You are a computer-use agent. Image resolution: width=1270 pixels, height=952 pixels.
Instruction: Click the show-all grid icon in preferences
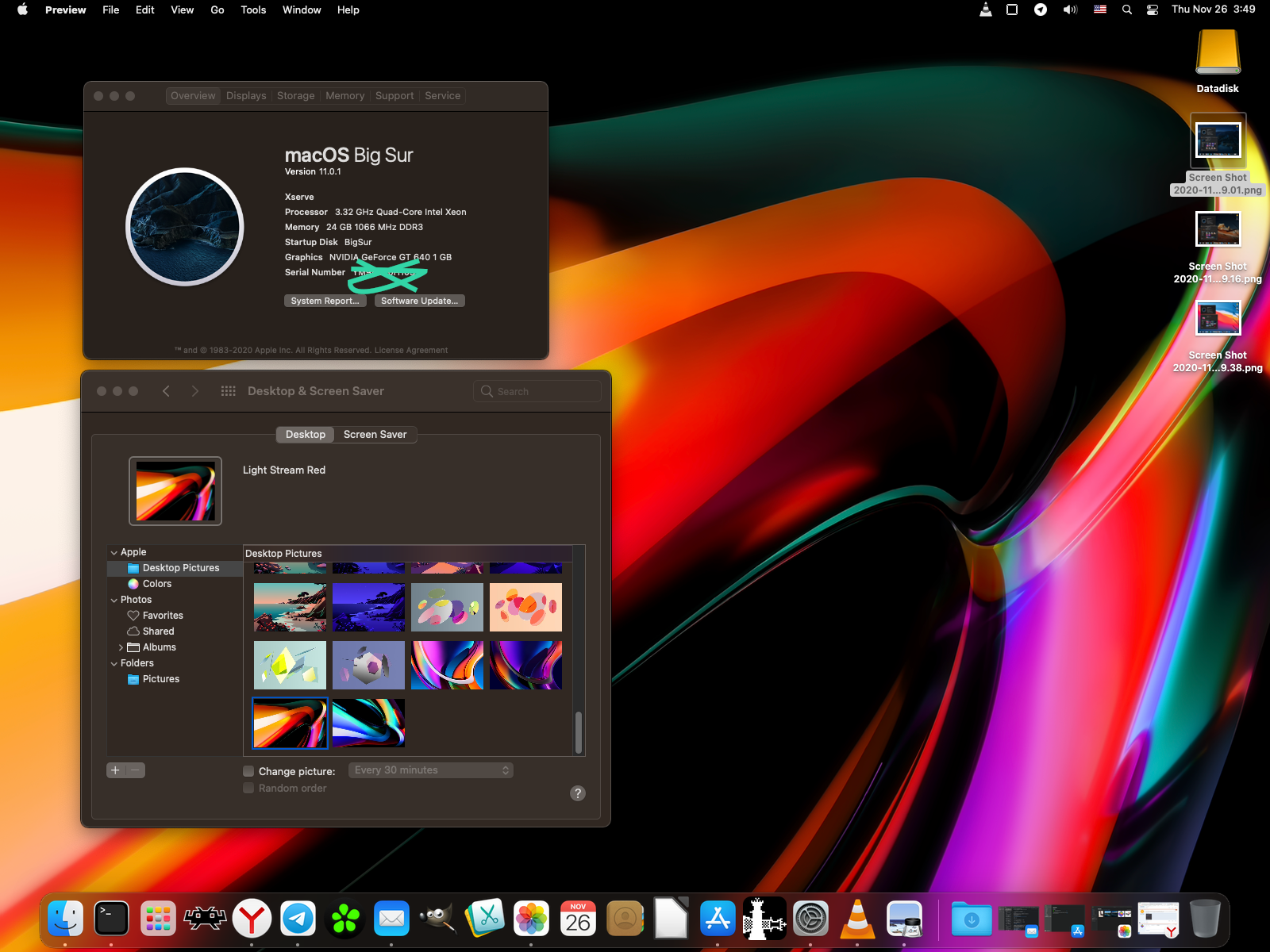(229, 391)
